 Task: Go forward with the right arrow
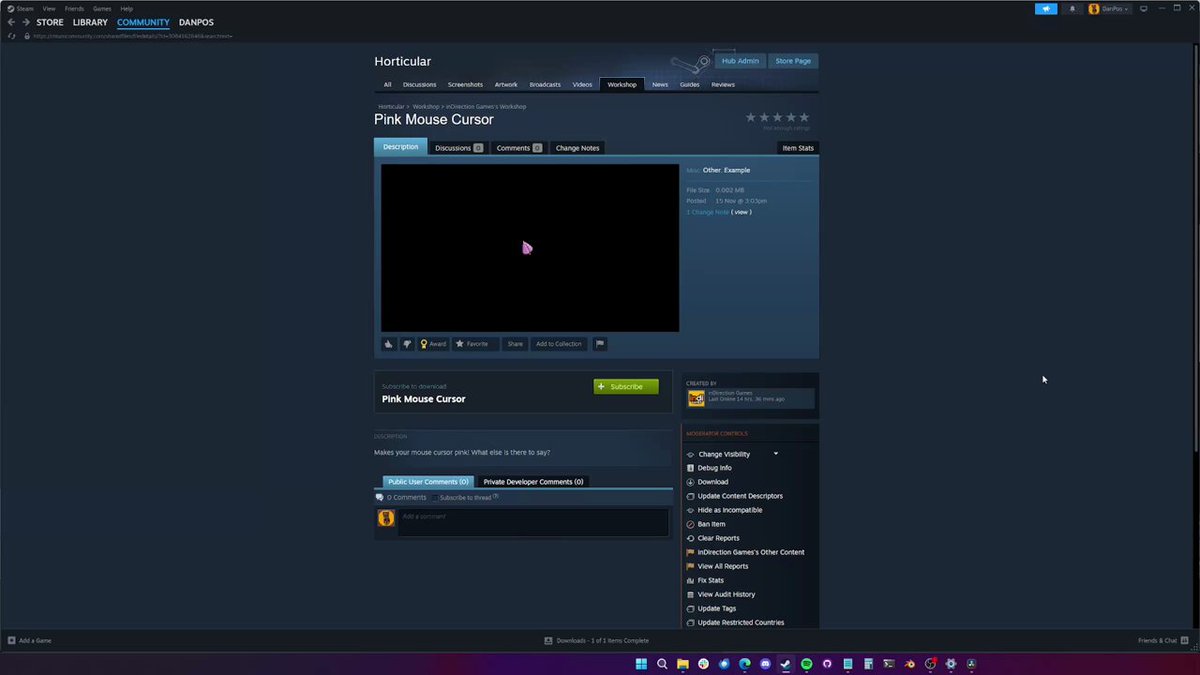[x=26, y=22]
